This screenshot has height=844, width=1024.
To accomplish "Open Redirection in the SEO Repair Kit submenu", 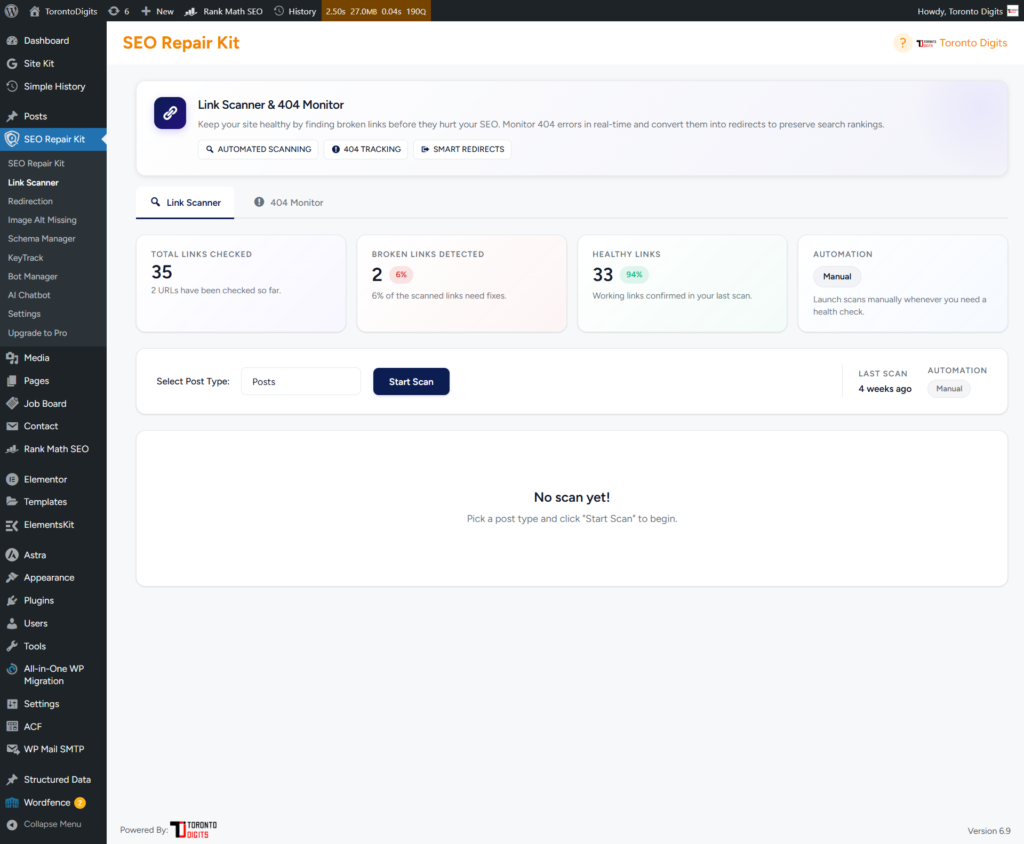I will coord(30,201).
